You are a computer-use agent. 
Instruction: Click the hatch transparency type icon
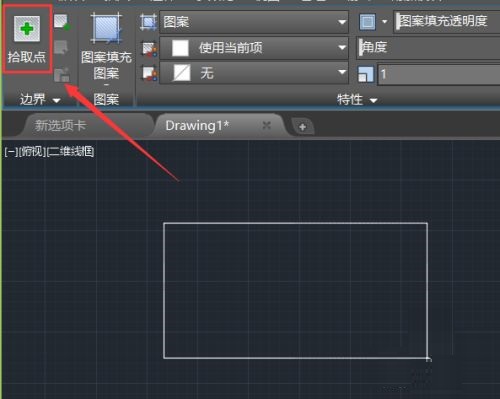[367, 22]
